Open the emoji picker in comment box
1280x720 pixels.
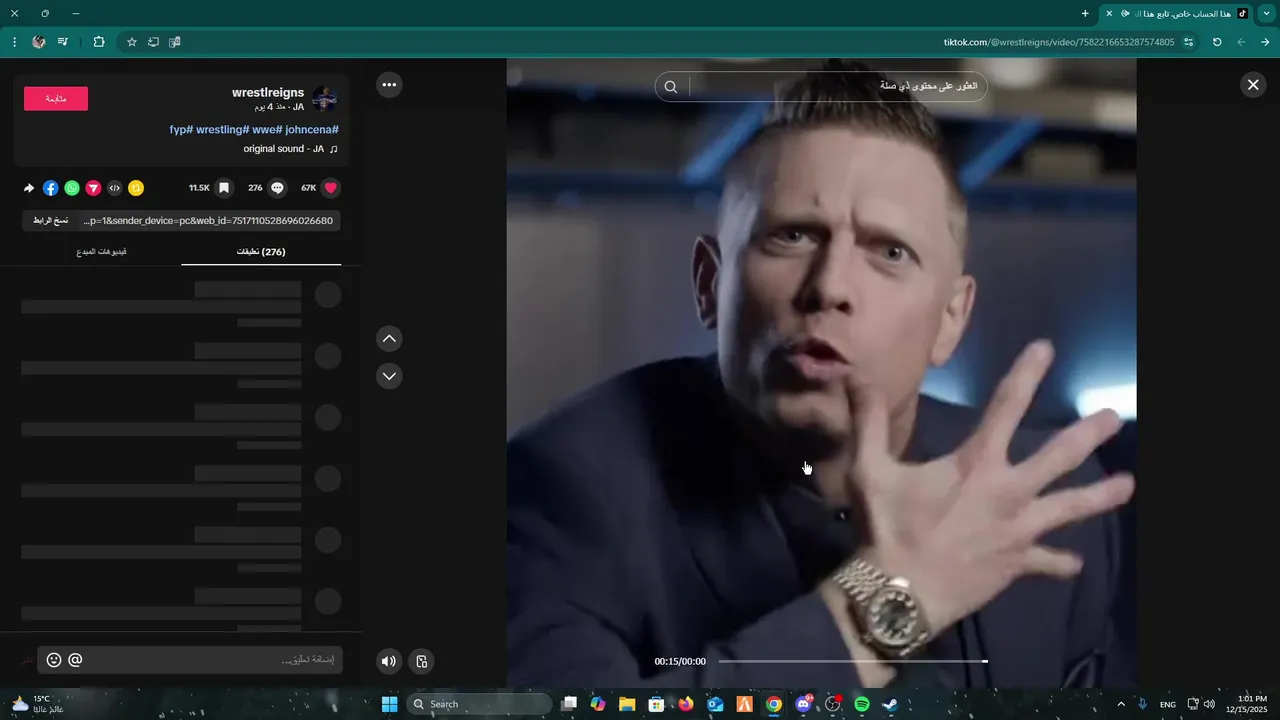point(54,660)
